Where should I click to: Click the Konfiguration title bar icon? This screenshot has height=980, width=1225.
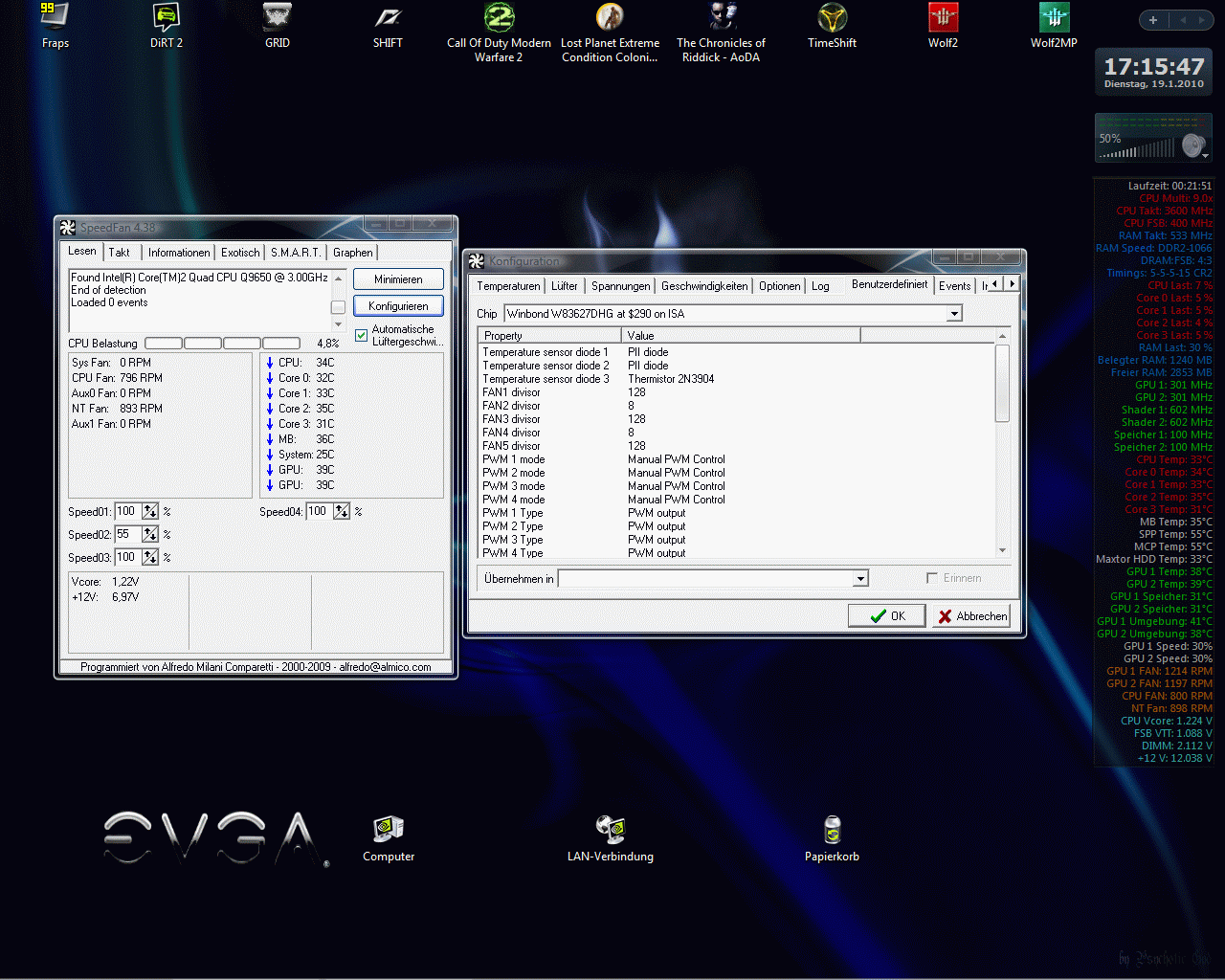[x=477, y=260]
